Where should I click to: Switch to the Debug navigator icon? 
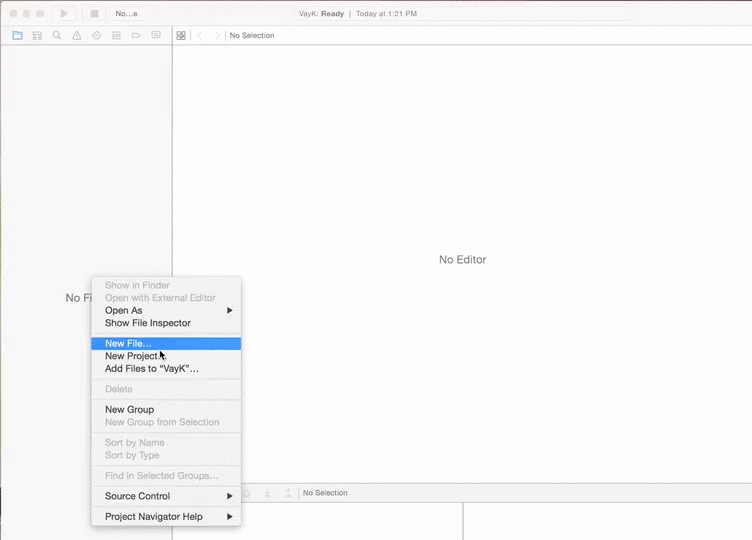[116, 35]
